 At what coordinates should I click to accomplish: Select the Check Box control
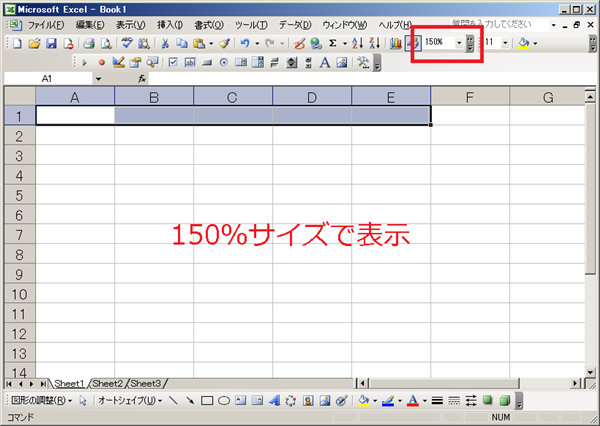[173, 62]
